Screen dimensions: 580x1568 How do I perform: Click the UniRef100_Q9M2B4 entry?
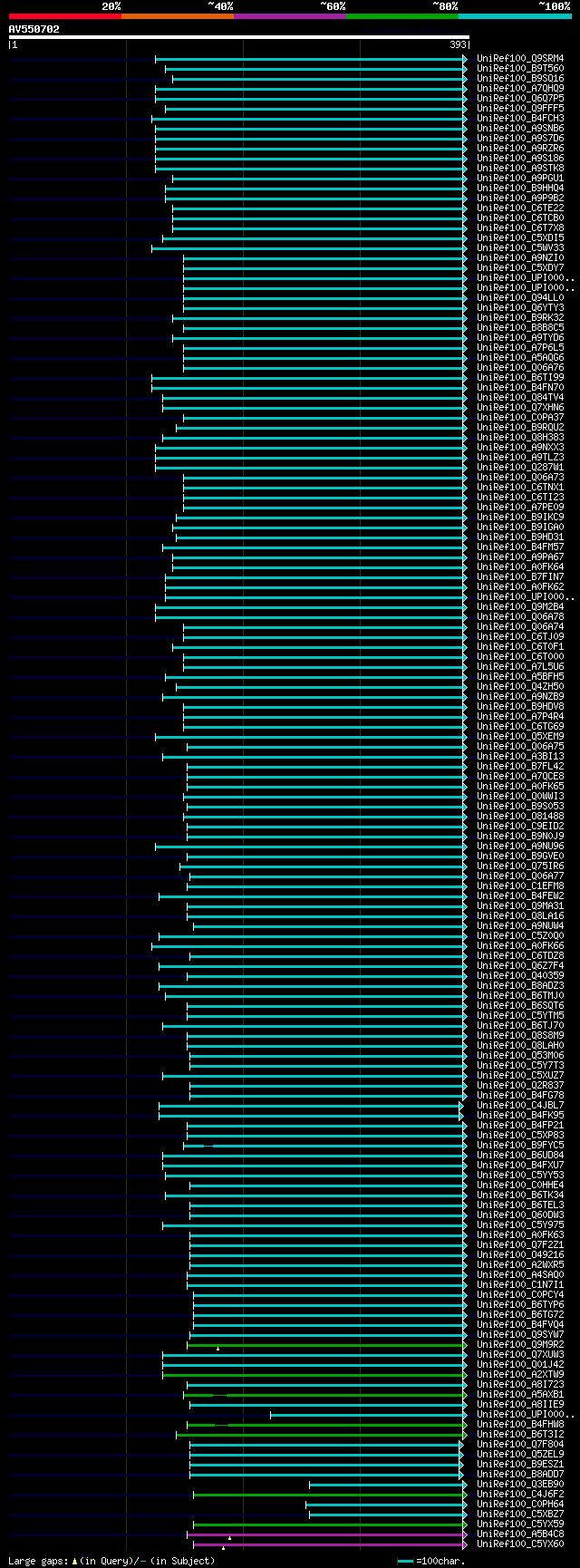tap(520, 607)
